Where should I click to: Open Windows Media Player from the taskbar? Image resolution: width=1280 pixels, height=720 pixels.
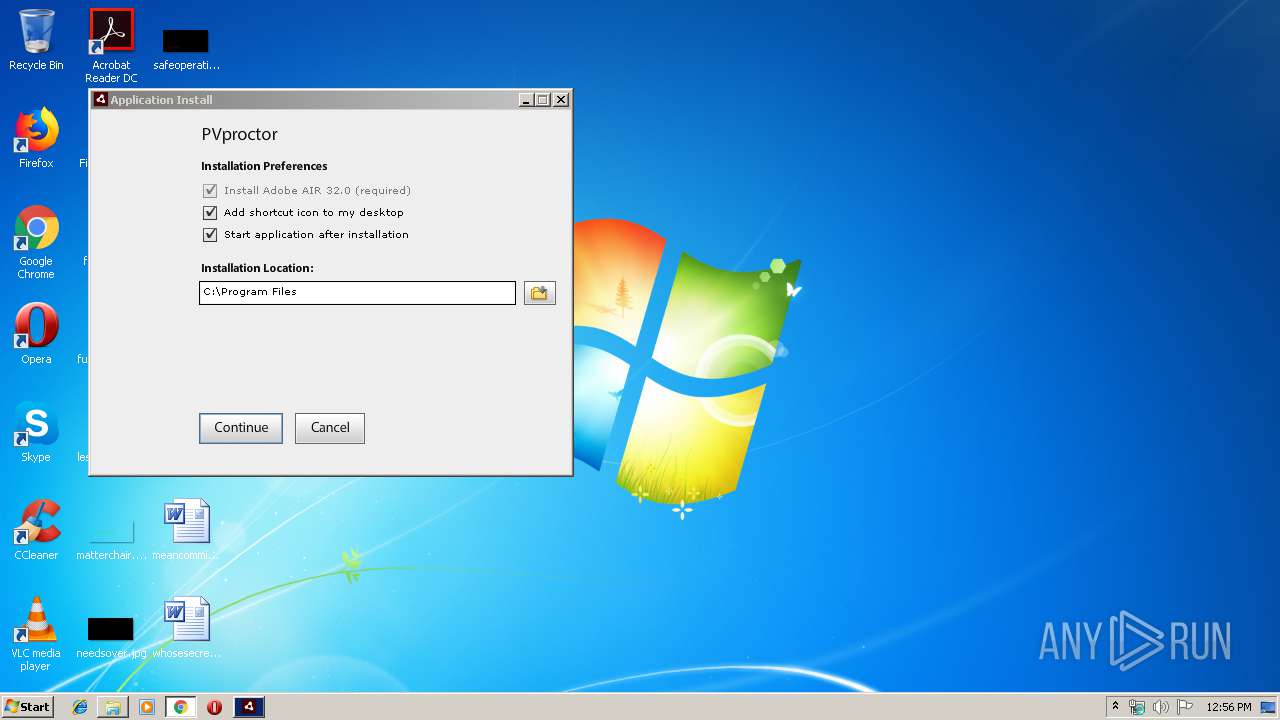click(147, 707)
